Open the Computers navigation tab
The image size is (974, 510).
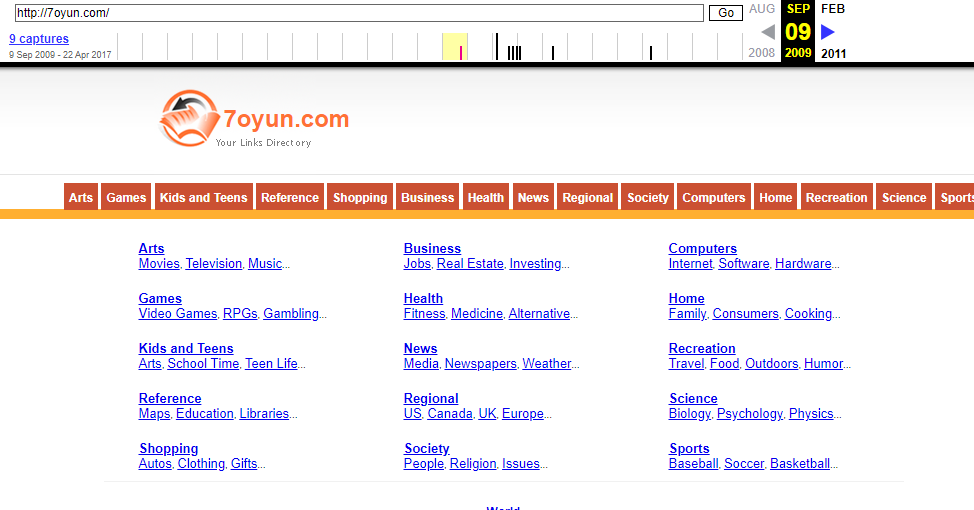[x=714, y=198]
